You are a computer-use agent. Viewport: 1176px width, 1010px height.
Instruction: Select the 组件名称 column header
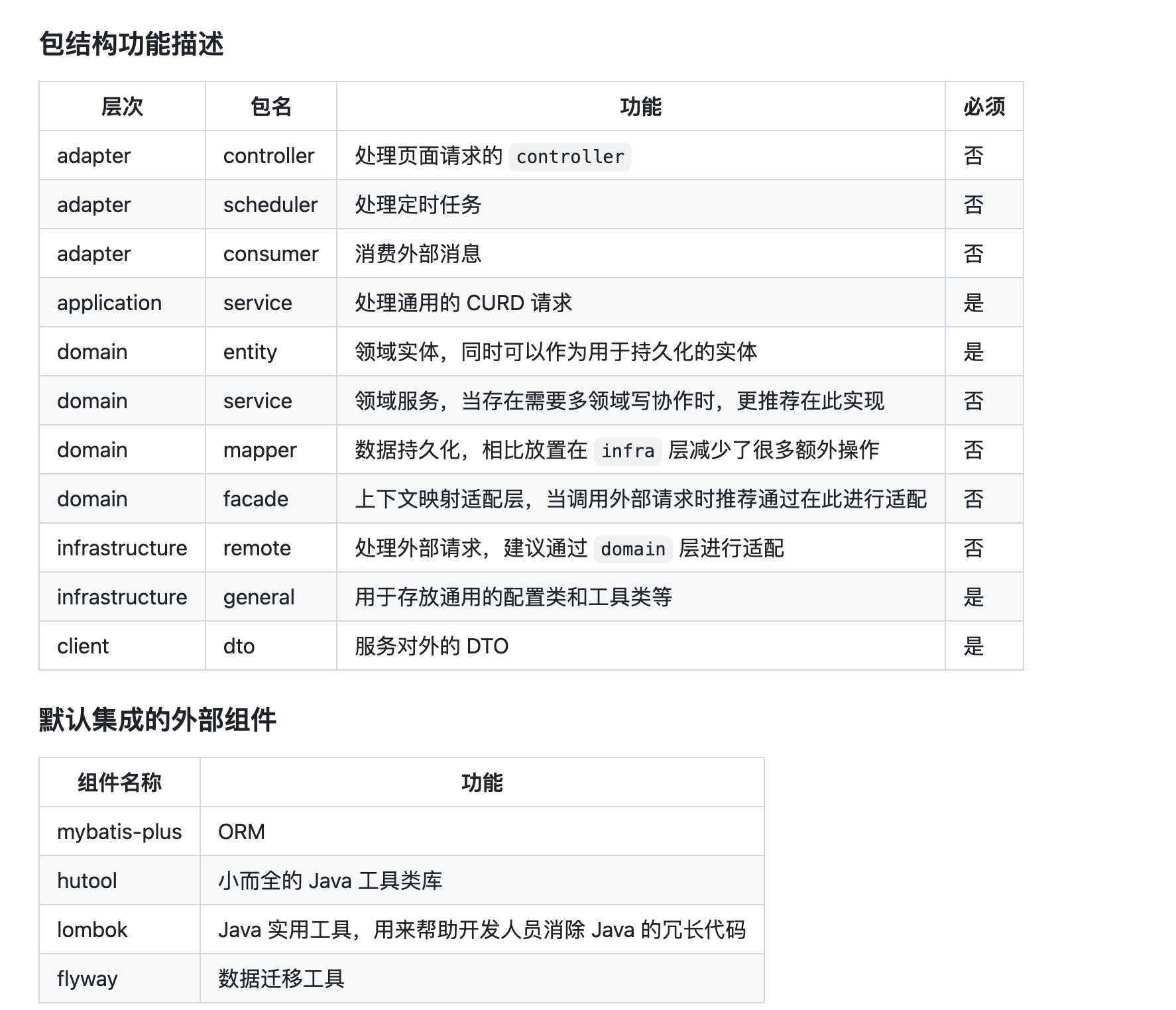click(119, 783)
